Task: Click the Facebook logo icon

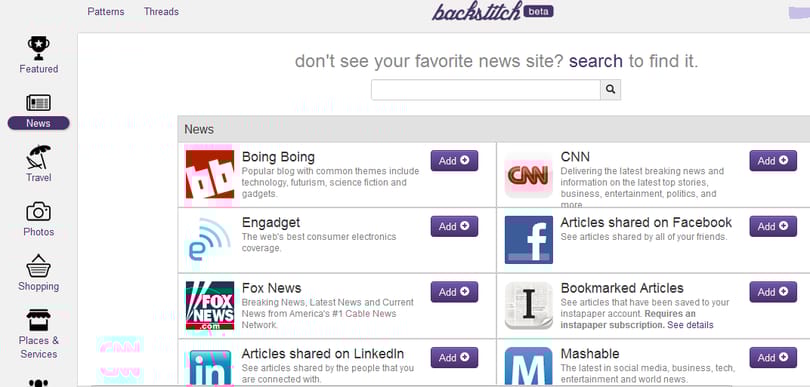Action: tap(528, 240)
